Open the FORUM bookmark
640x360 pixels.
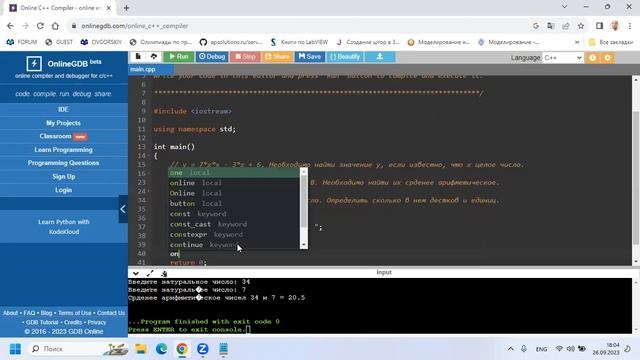click(22, 42)
